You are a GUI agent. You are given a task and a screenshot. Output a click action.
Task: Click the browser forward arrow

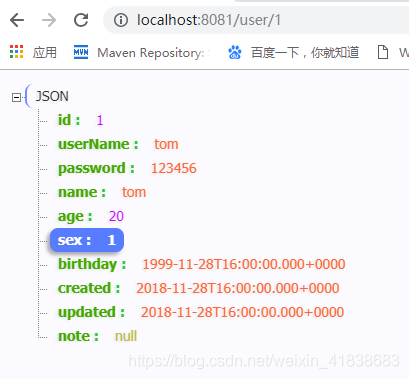[x=49, y=20]
